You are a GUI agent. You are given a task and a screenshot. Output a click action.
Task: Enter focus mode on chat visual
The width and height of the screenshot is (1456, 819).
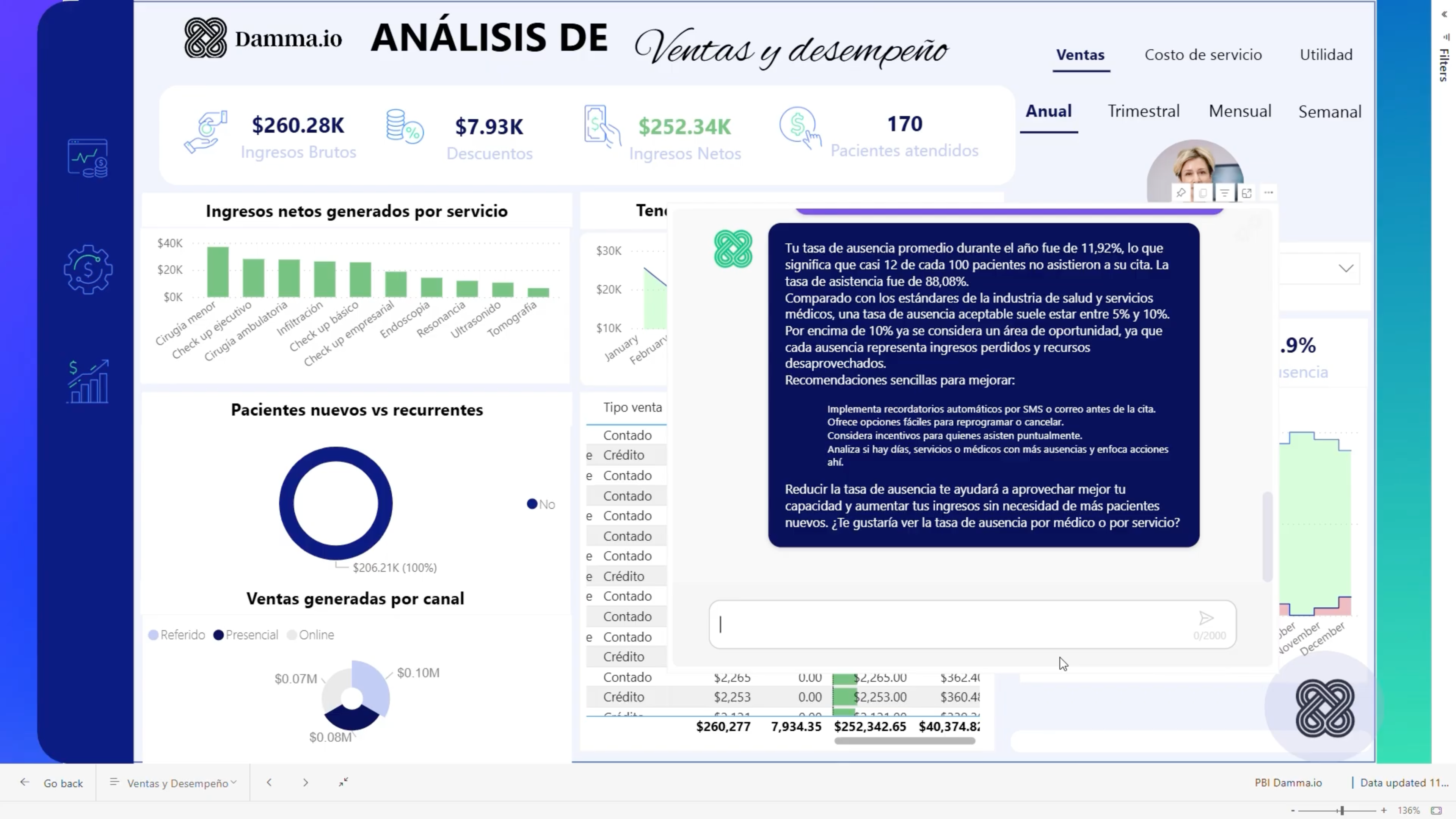click(1246, 193)
